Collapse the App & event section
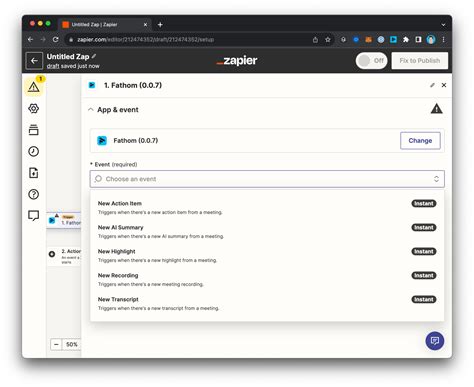 click(x=91, y=110)
